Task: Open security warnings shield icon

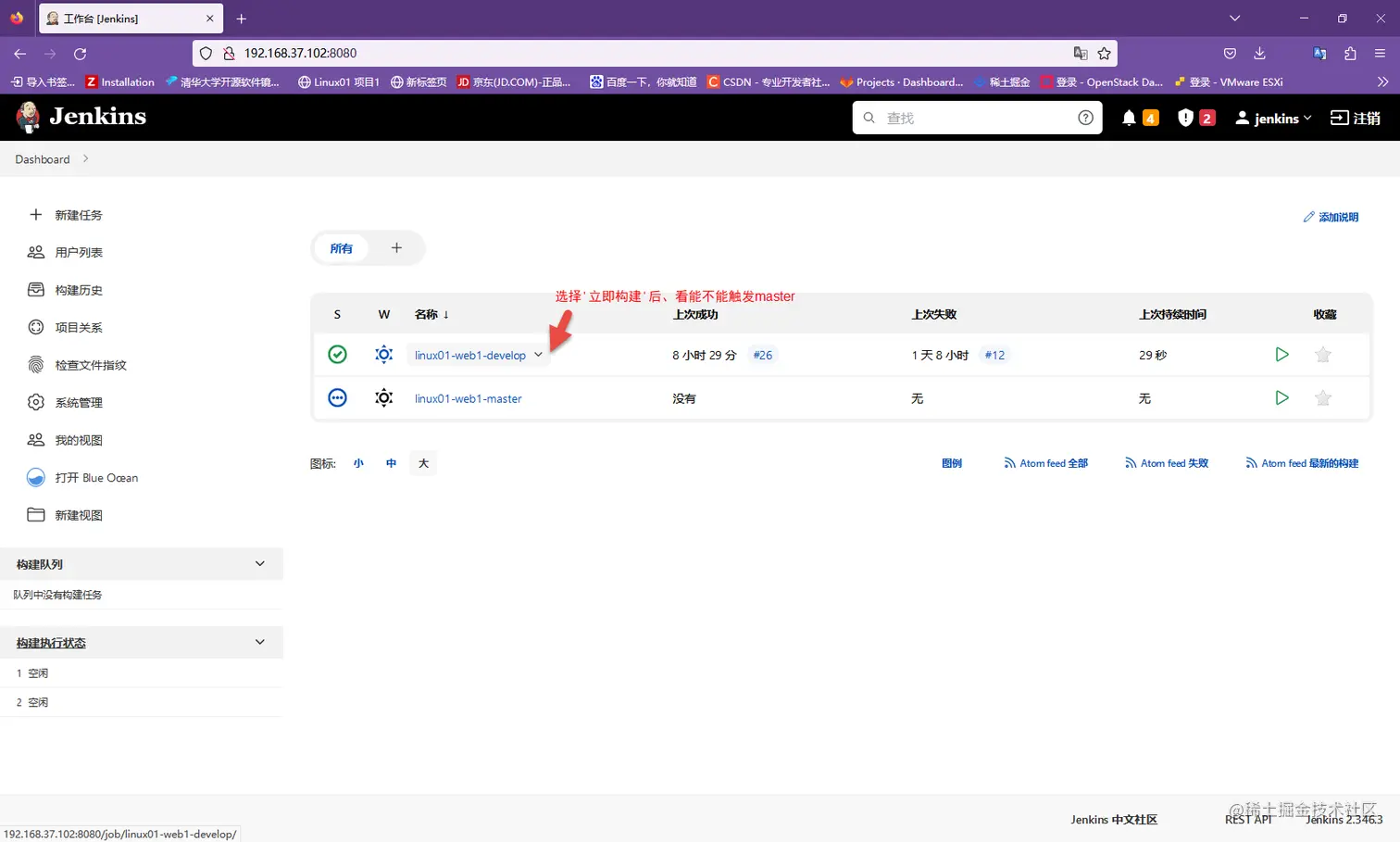Action: pyautogui.click(x=1185, y=118)
